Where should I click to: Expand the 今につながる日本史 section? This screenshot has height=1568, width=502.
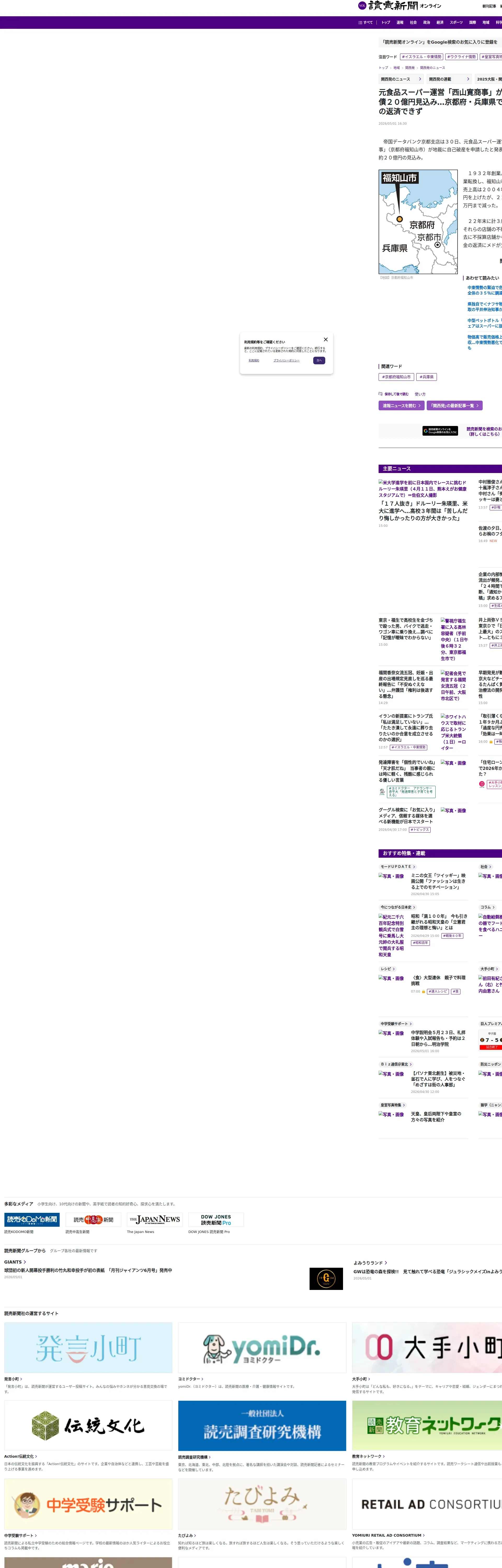[x=398, y=908]
